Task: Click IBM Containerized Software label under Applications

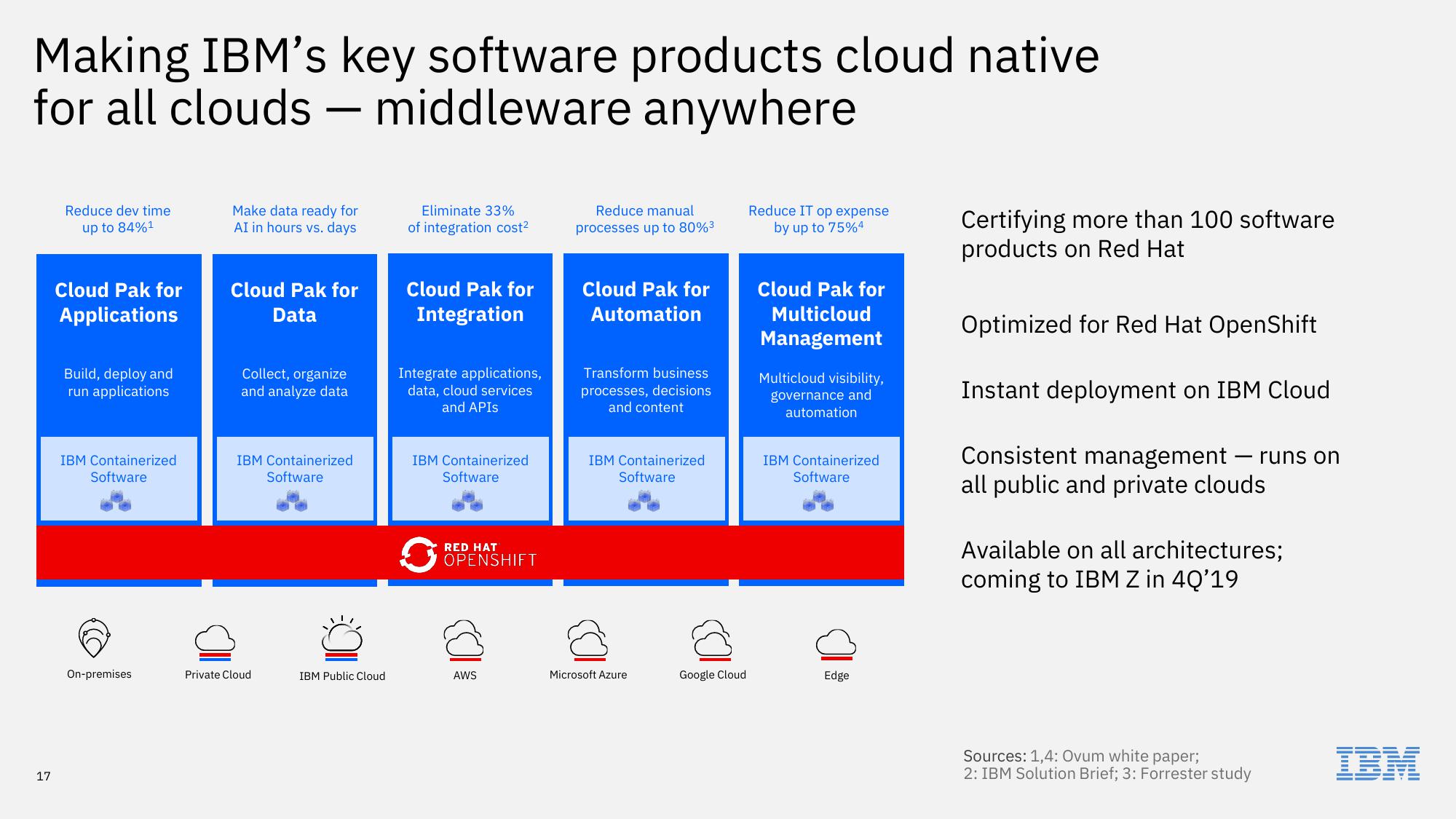Action: tap(119, 469)
